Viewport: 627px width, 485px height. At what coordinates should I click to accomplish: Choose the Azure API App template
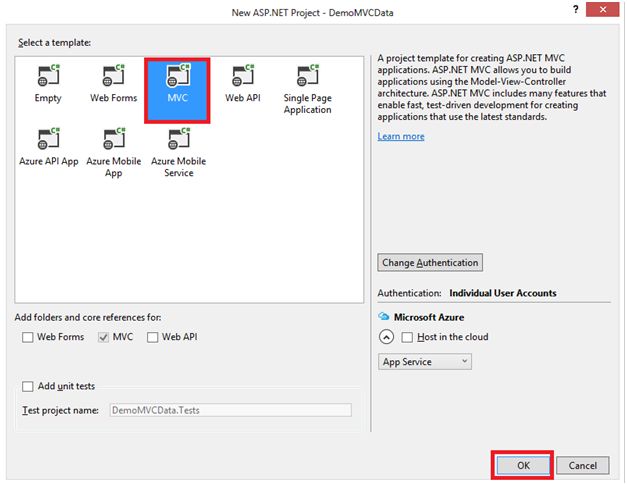pos(49,147)
